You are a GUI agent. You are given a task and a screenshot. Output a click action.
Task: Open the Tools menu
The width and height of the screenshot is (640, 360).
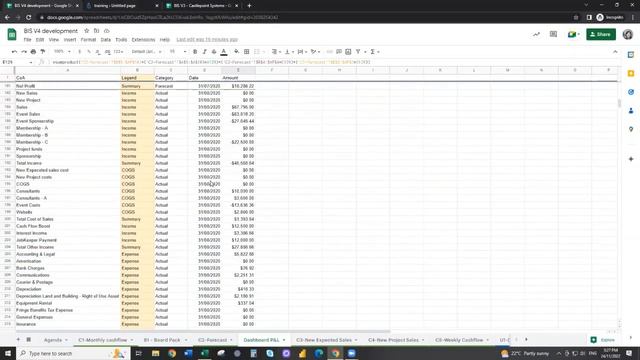tap(121, 40)
